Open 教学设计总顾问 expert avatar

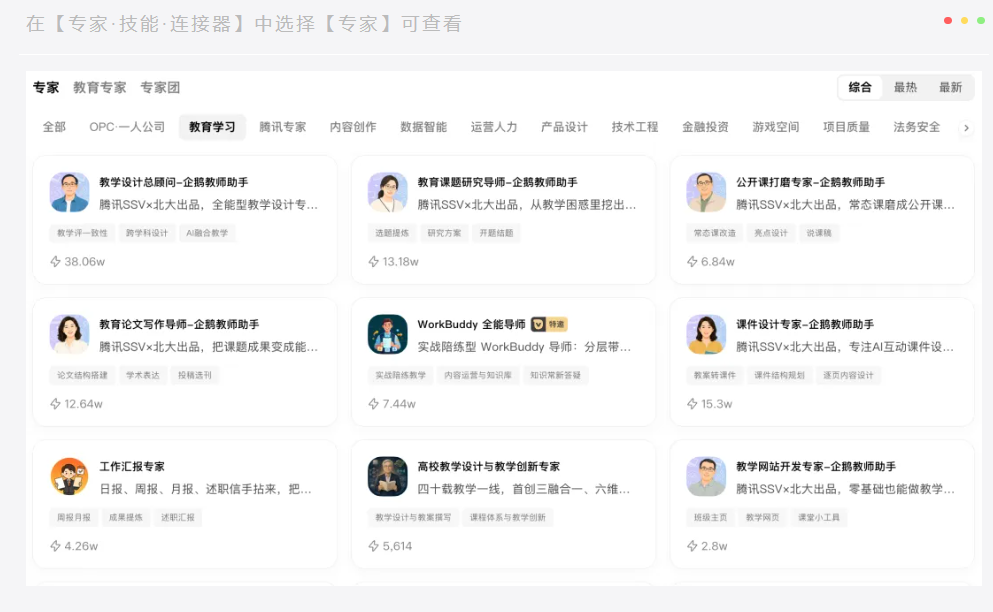70,192
